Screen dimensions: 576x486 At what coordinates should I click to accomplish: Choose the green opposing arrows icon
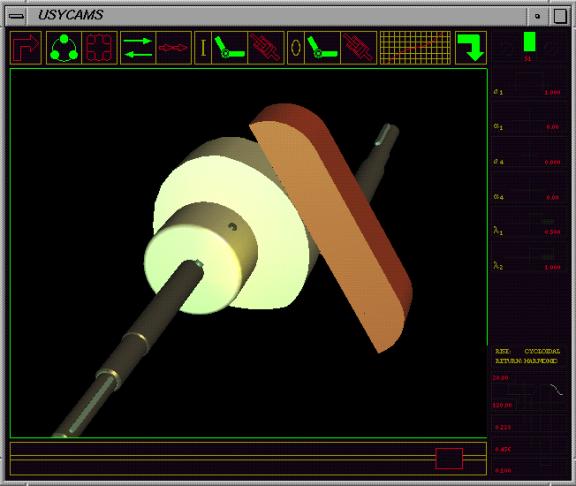pyautogui.click(x=138, y=48)
